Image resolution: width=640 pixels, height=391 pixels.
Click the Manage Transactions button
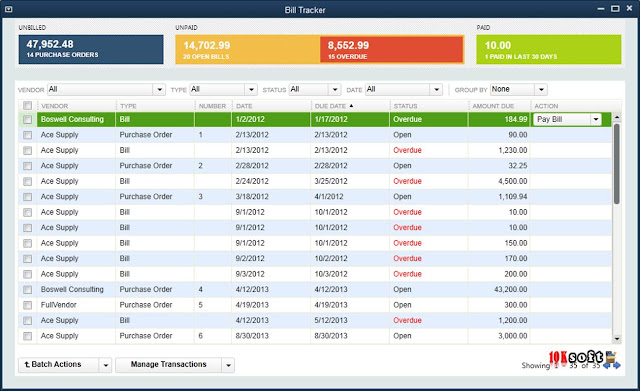(169, 365)
